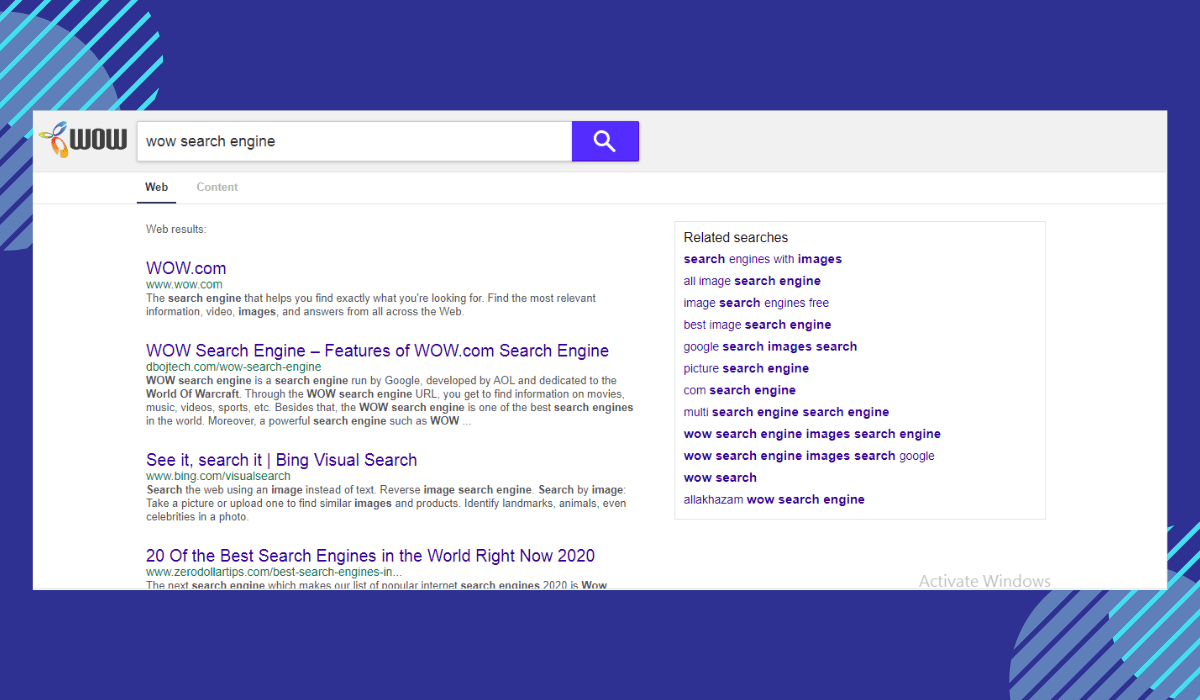This screenshot has height=700, width=1200.
Task: Open 'See it, search it | Bing Visual Search'
Action: 281,460
